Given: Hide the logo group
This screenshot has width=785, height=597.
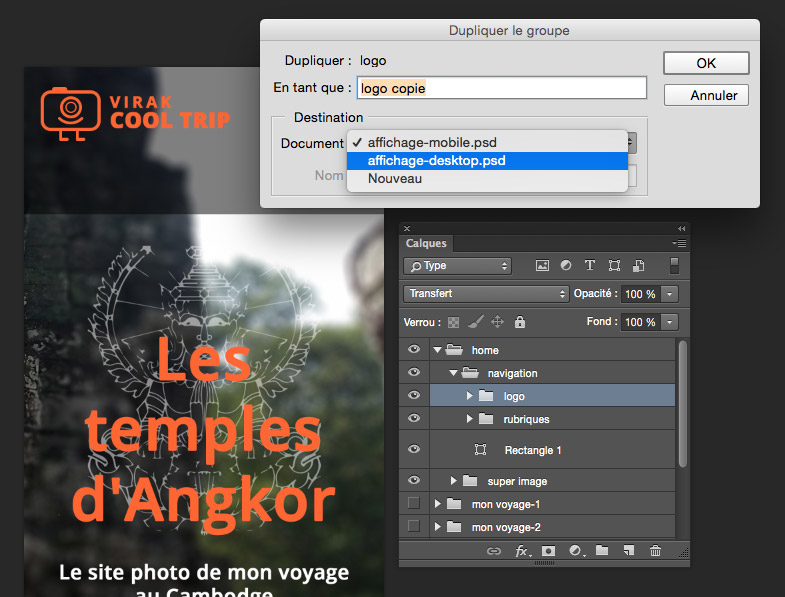Looking at the screenshot, I should tap(414, 395).
